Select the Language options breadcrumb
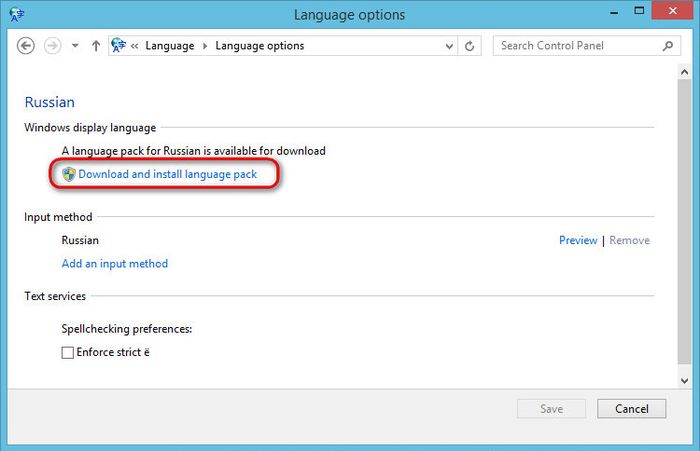The height and width of the screenshot is (451, 700). (260, 46)
